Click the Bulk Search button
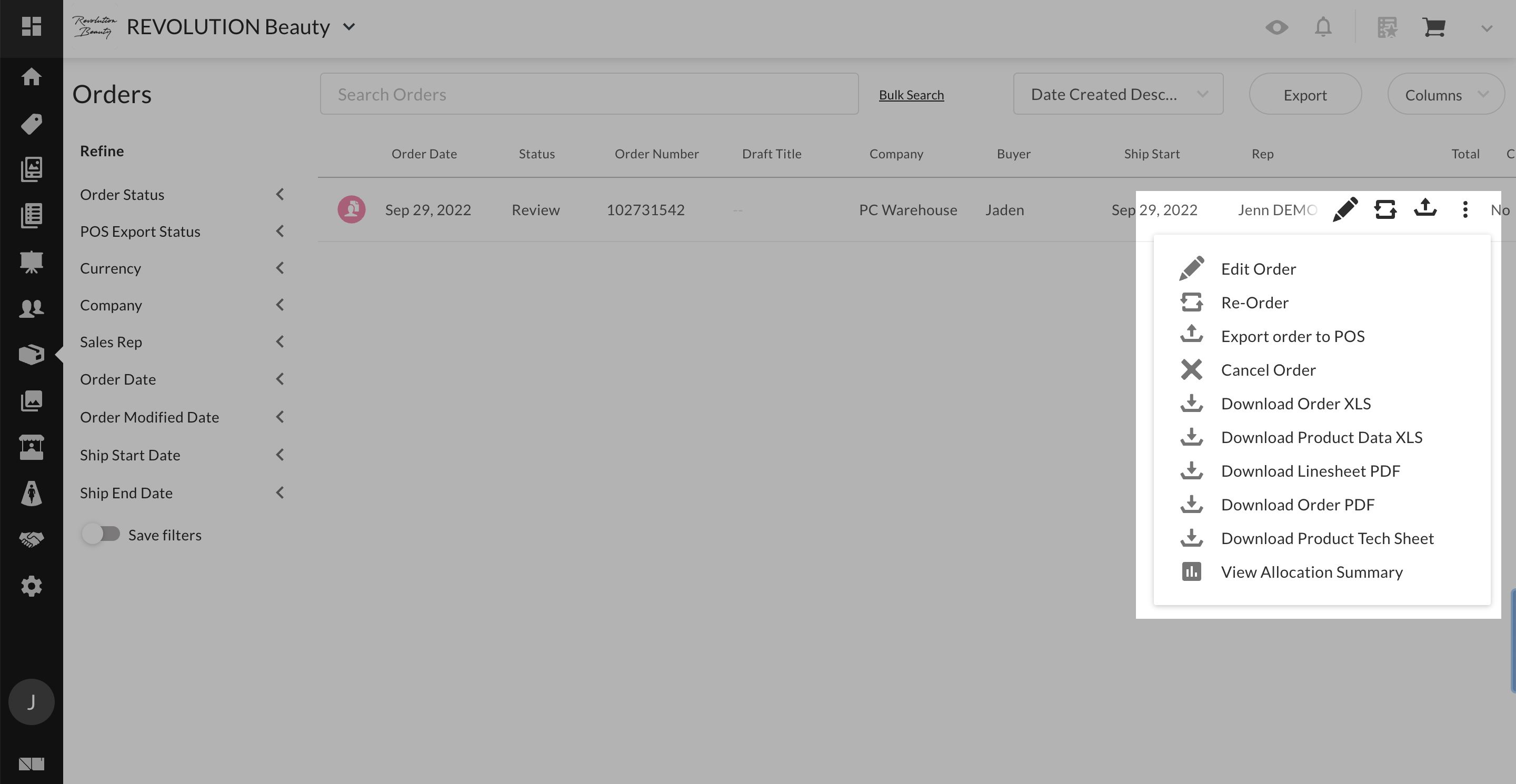Screen dimensions: 1516x784 point(911,94)
